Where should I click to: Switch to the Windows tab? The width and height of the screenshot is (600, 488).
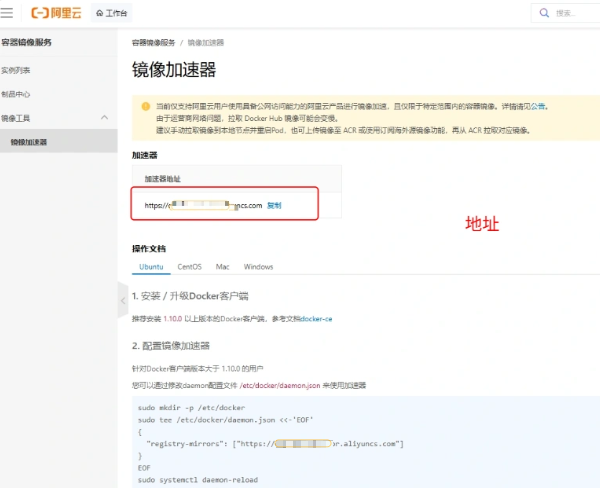pos(259,267)
